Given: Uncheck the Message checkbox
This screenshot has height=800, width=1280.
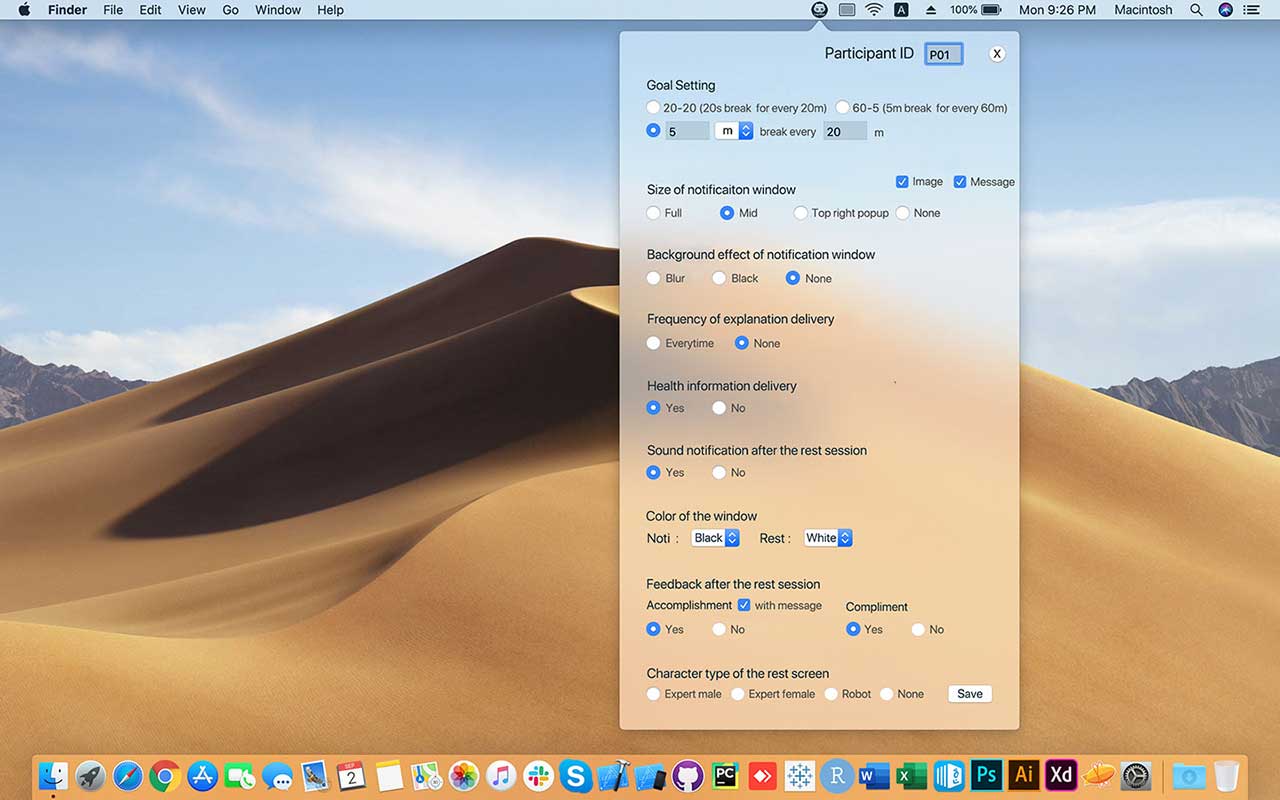Looking at the screenshot, I should pos(960,182).
